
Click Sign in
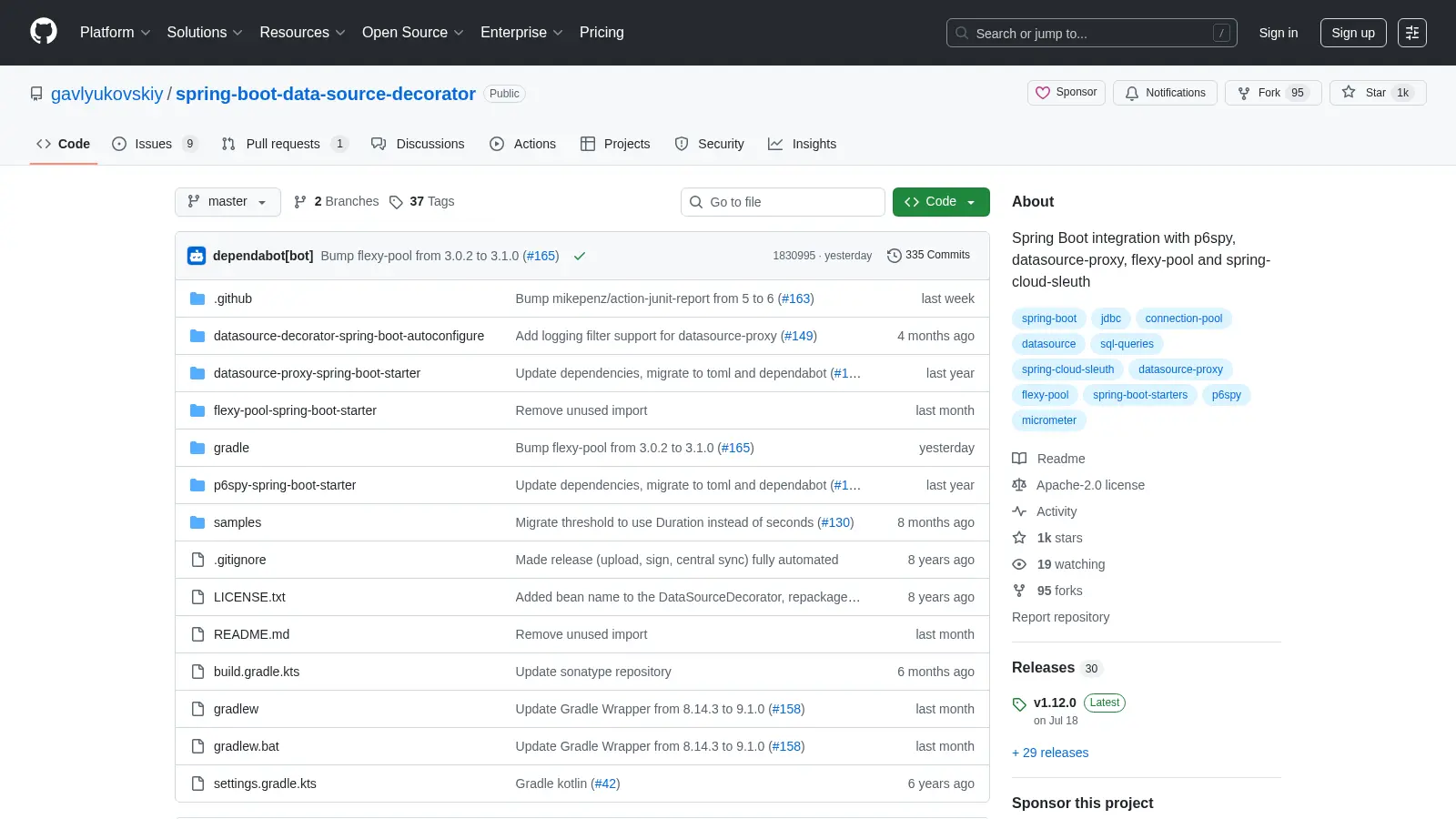pyautogui.click(x=1279, y=33)
